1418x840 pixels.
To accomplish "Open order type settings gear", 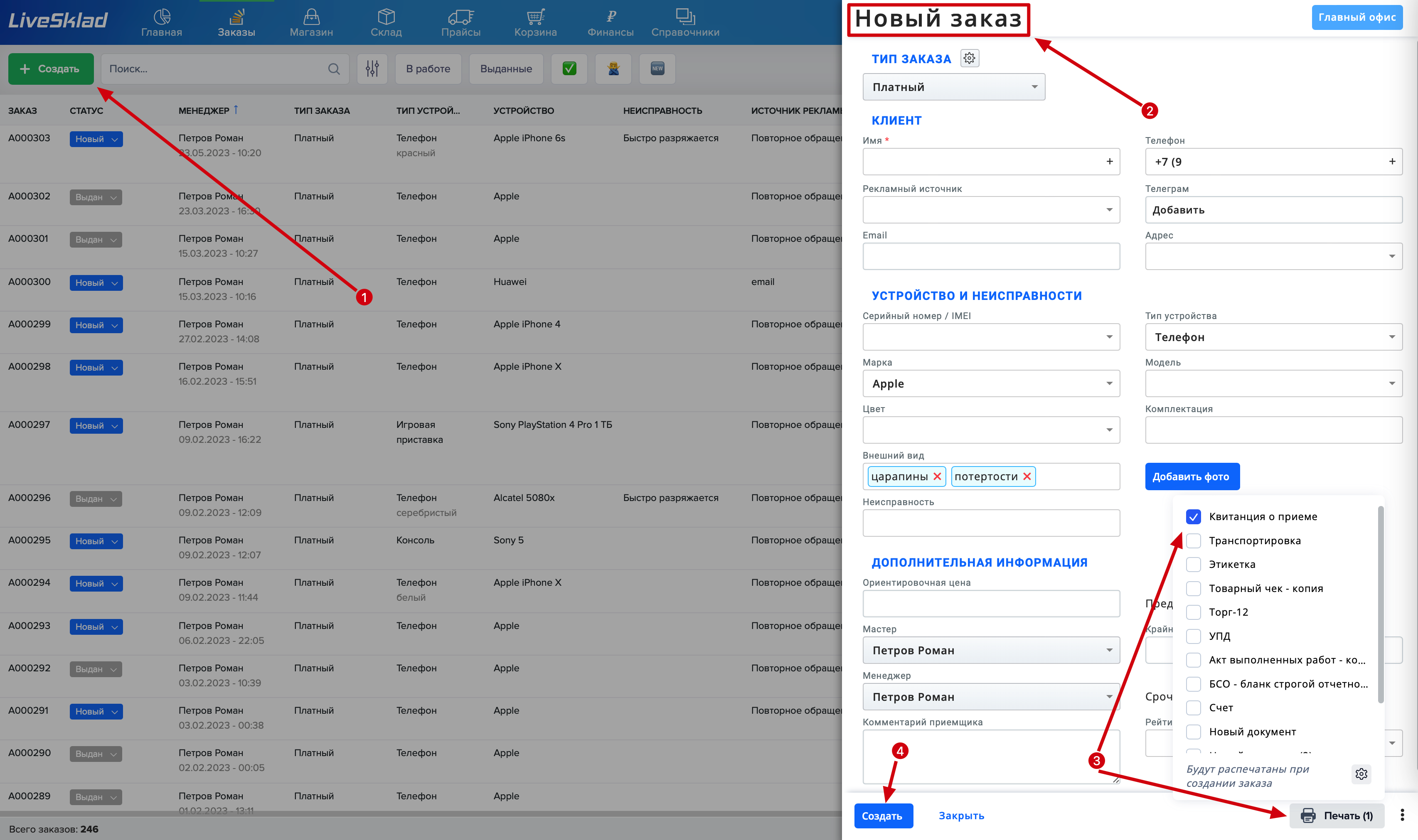I will (969, 58).
